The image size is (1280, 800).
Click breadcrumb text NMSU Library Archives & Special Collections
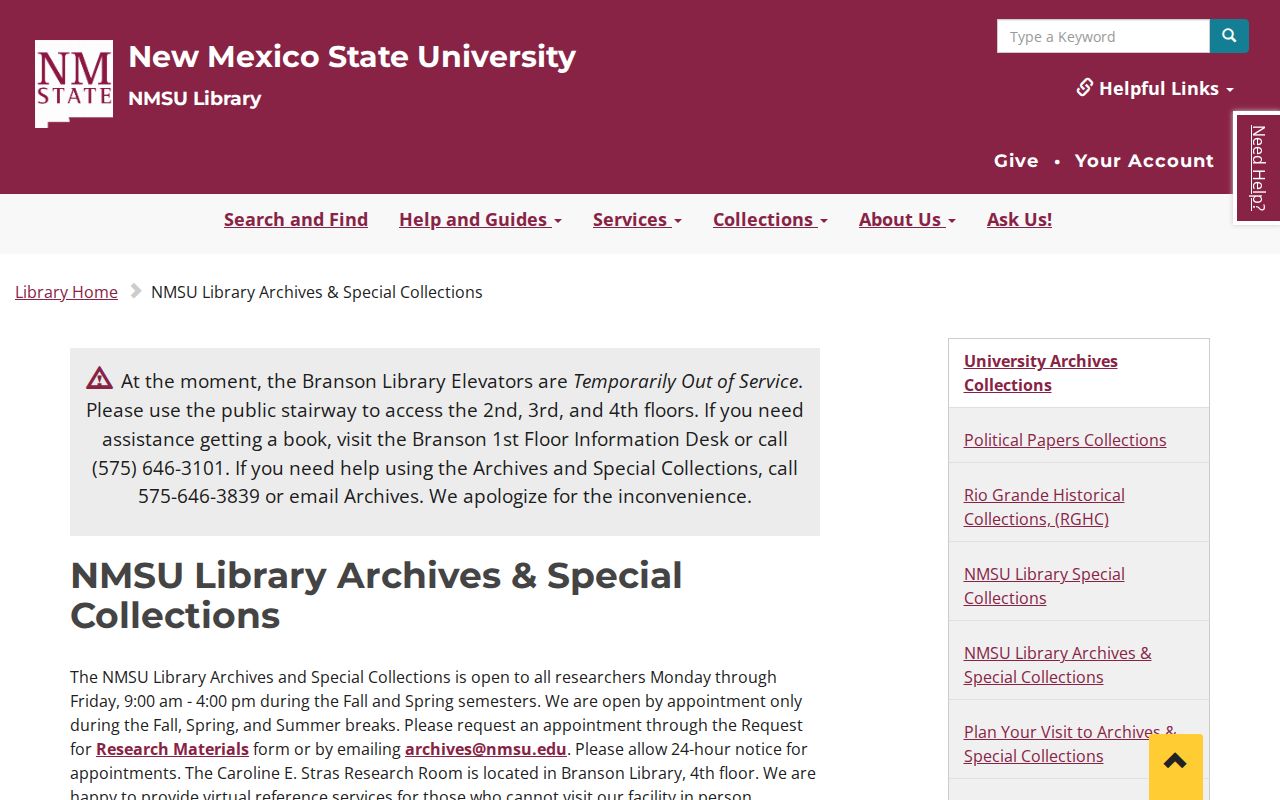[317, 292]
